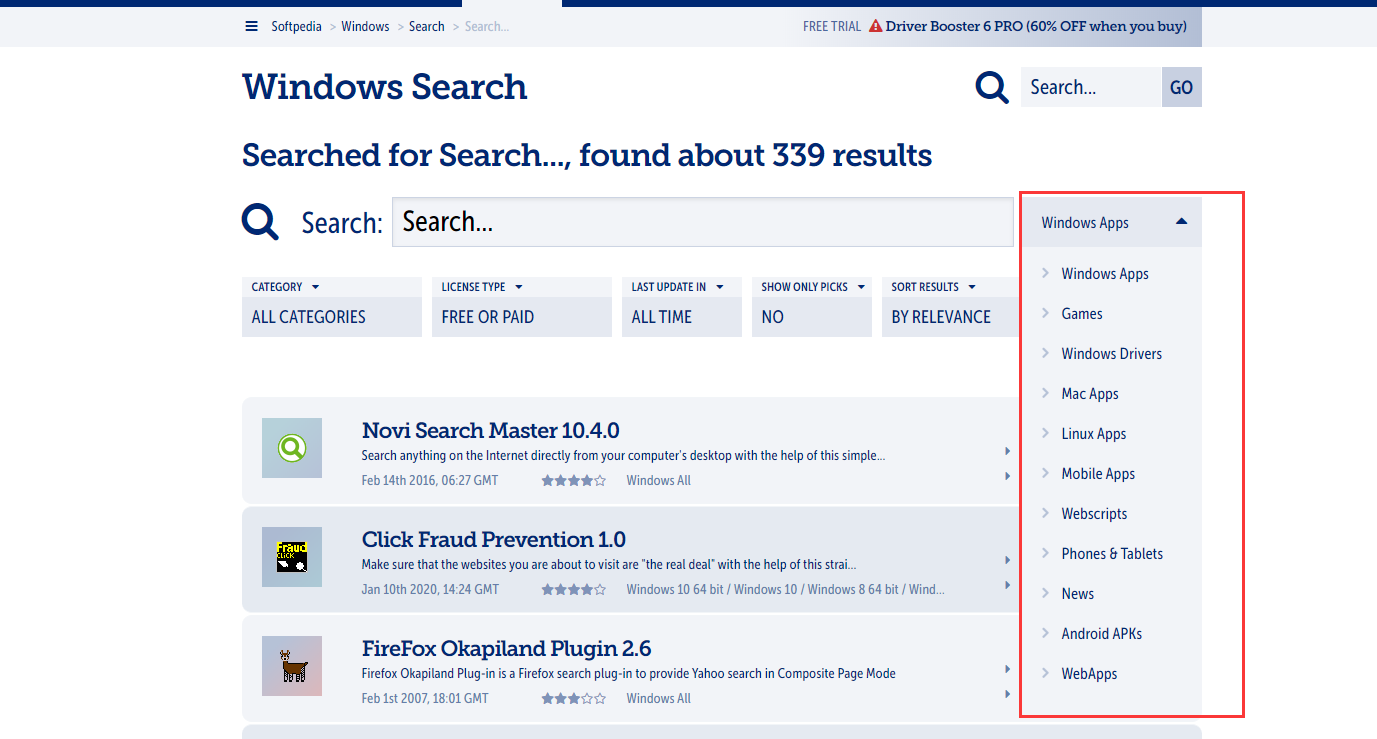
Task: Open the FireFox Okapiland Plugin app icon
Action: (292, 666)
